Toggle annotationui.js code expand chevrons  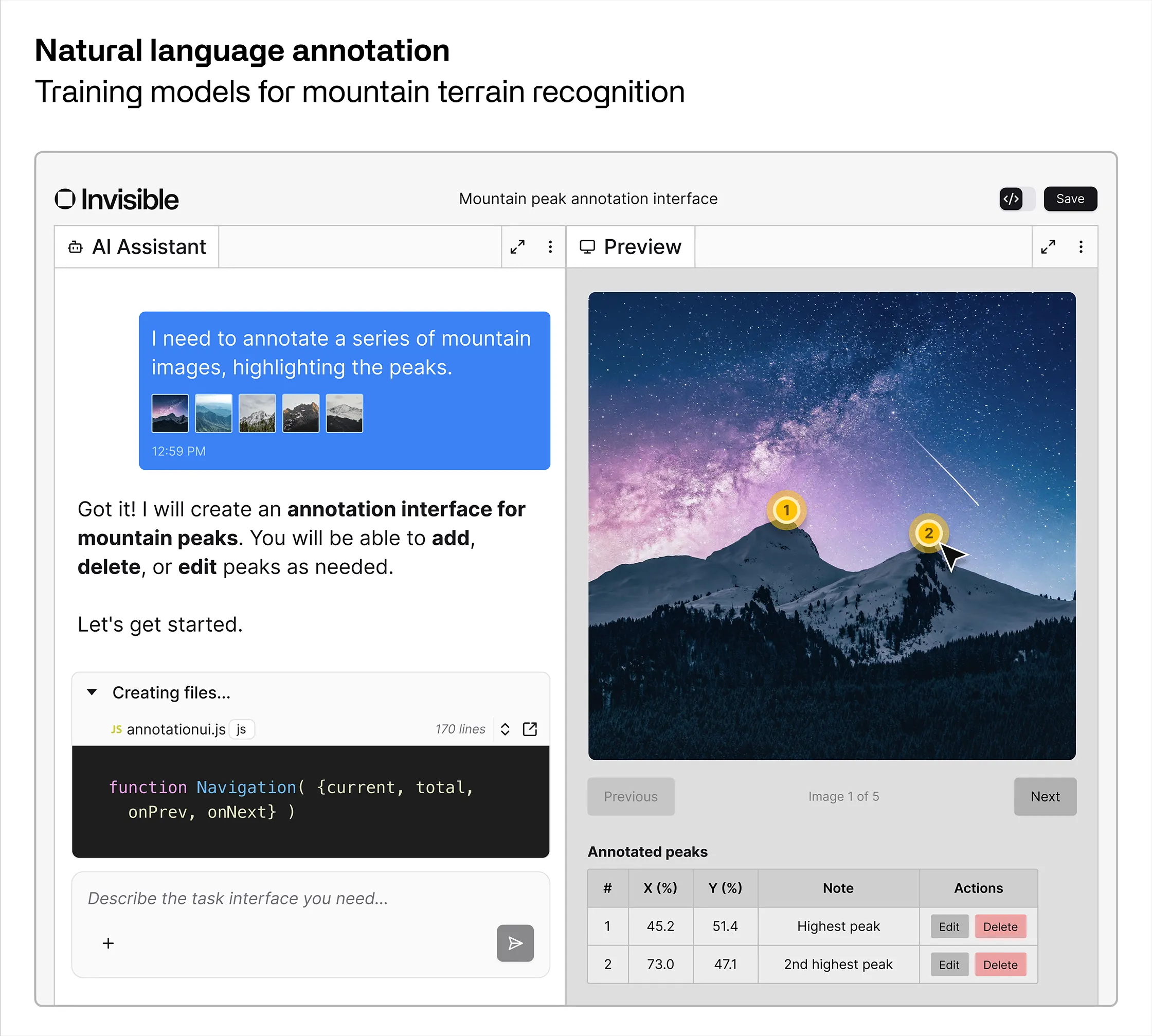coord(505,729)
